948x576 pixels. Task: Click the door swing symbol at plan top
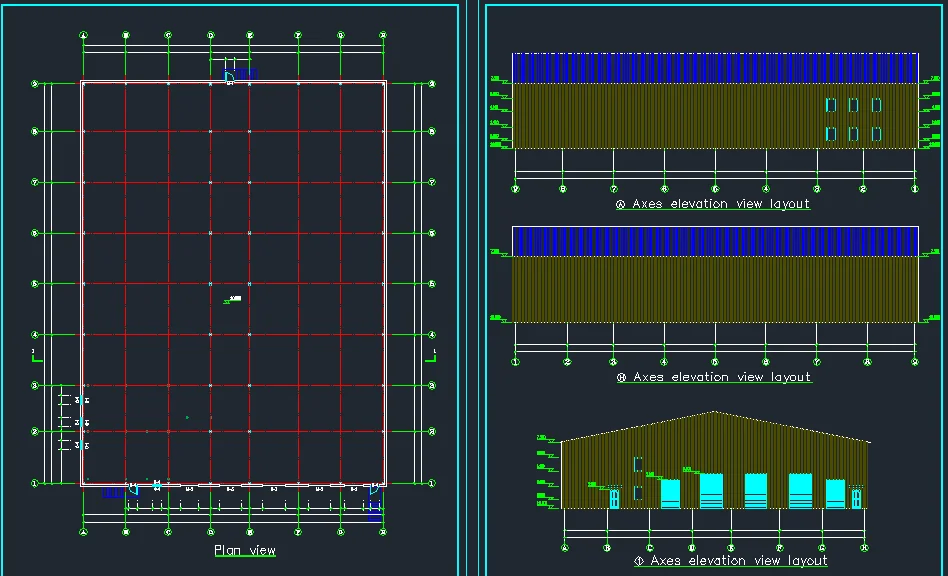229,75
